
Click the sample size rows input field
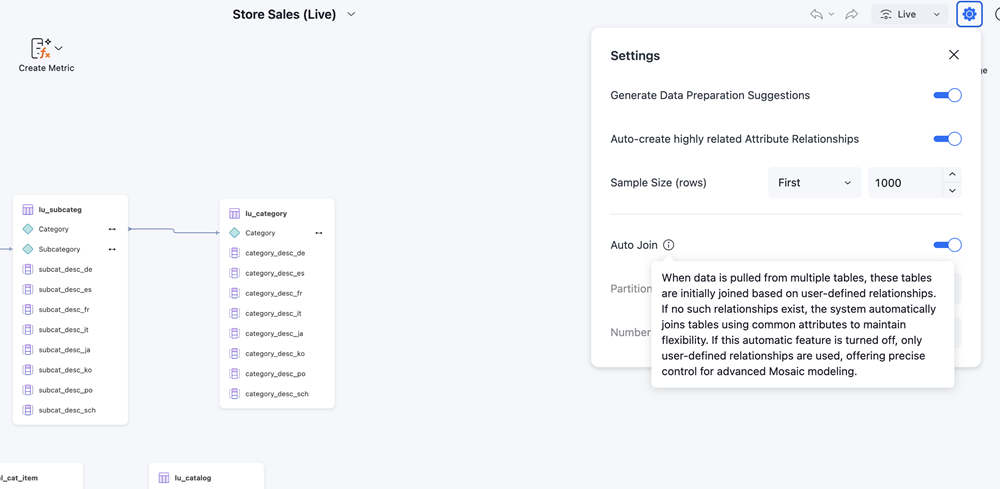coord(904,183)
